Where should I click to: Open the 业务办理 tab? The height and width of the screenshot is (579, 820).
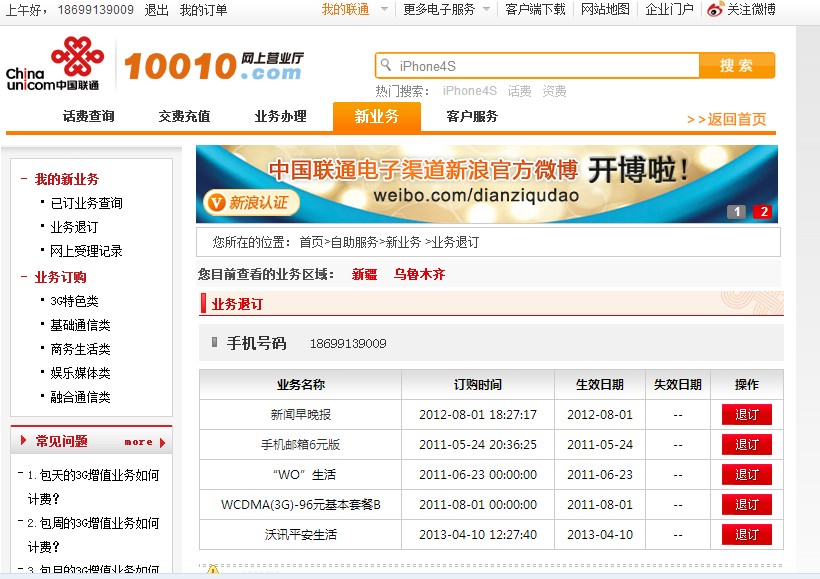point(281,116)
